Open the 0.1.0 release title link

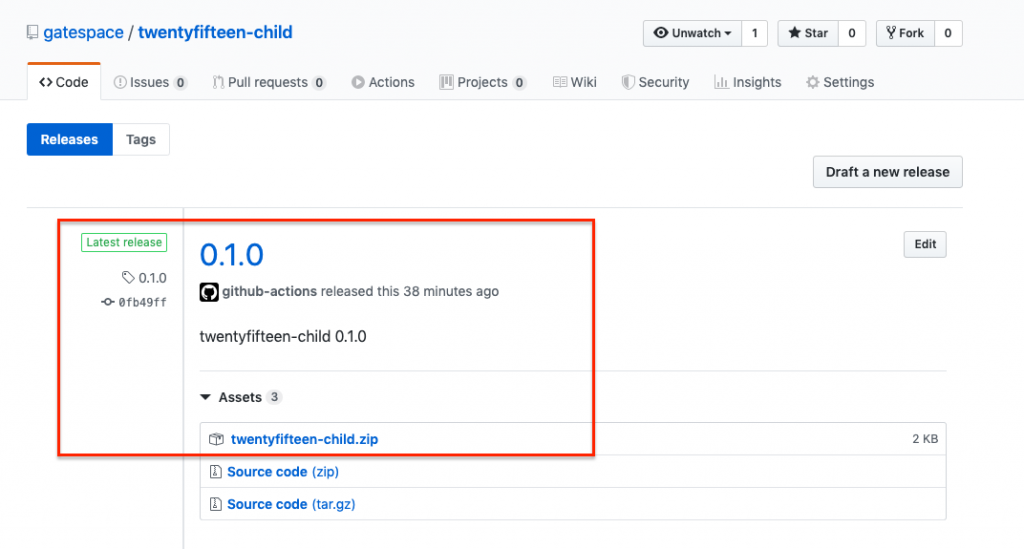click(x=231, y=255)
